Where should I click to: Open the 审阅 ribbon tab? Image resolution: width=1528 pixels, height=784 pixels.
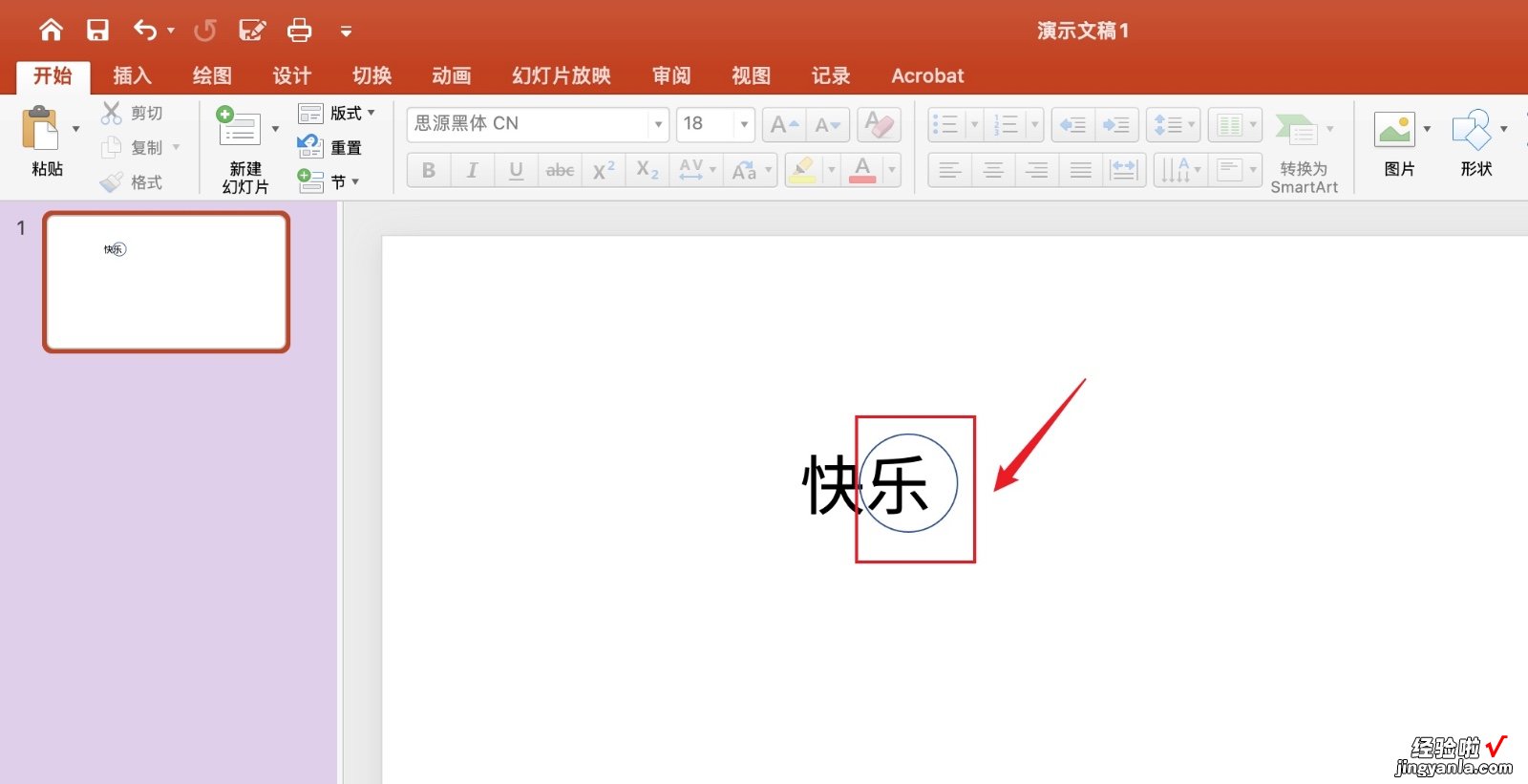click(x=671, y=75)
